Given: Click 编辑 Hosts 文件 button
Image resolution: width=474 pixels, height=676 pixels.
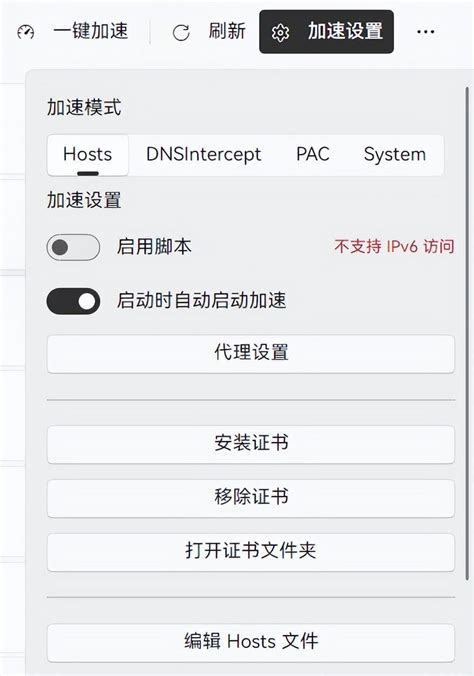Looking at the screenshot, I should click(x=251, y=643).
